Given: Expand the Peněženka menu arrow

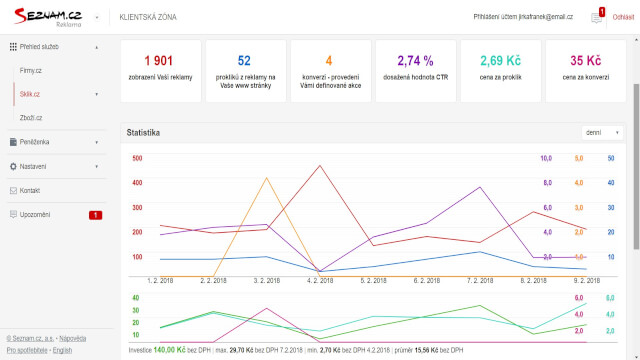Looking at the screenshot, I should [97, 142].
